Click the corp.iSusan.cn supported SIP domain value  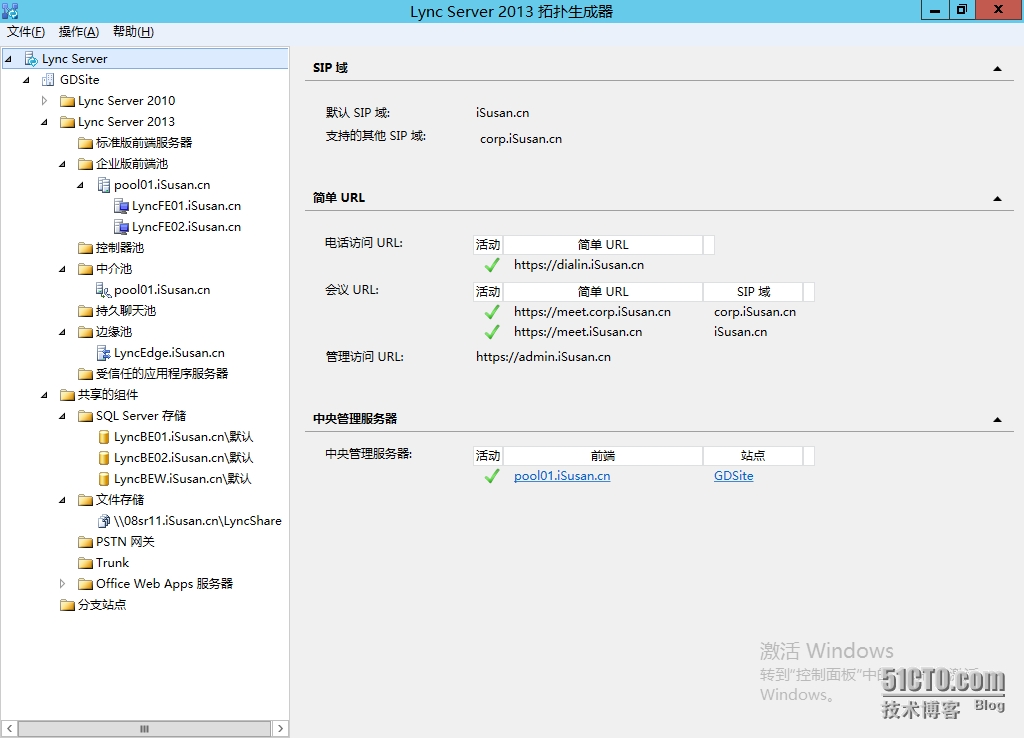pyautogui.click(x=520, y=139)
